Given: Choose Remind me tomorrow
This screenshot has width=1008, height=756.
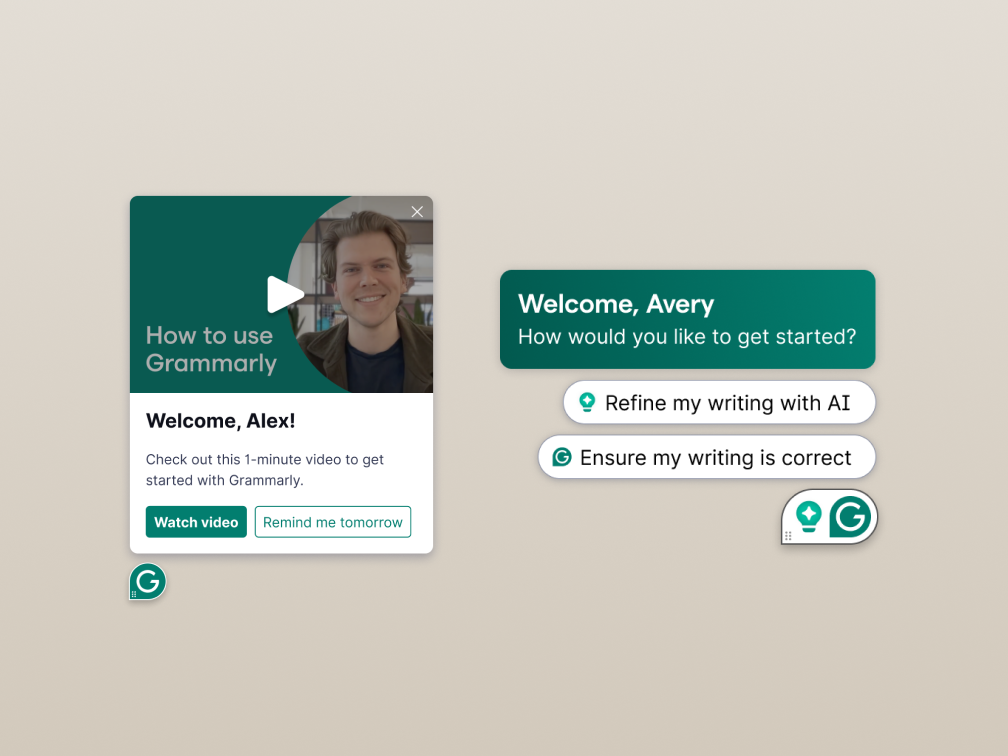Looking at the screenshot, I should [332, 522].
